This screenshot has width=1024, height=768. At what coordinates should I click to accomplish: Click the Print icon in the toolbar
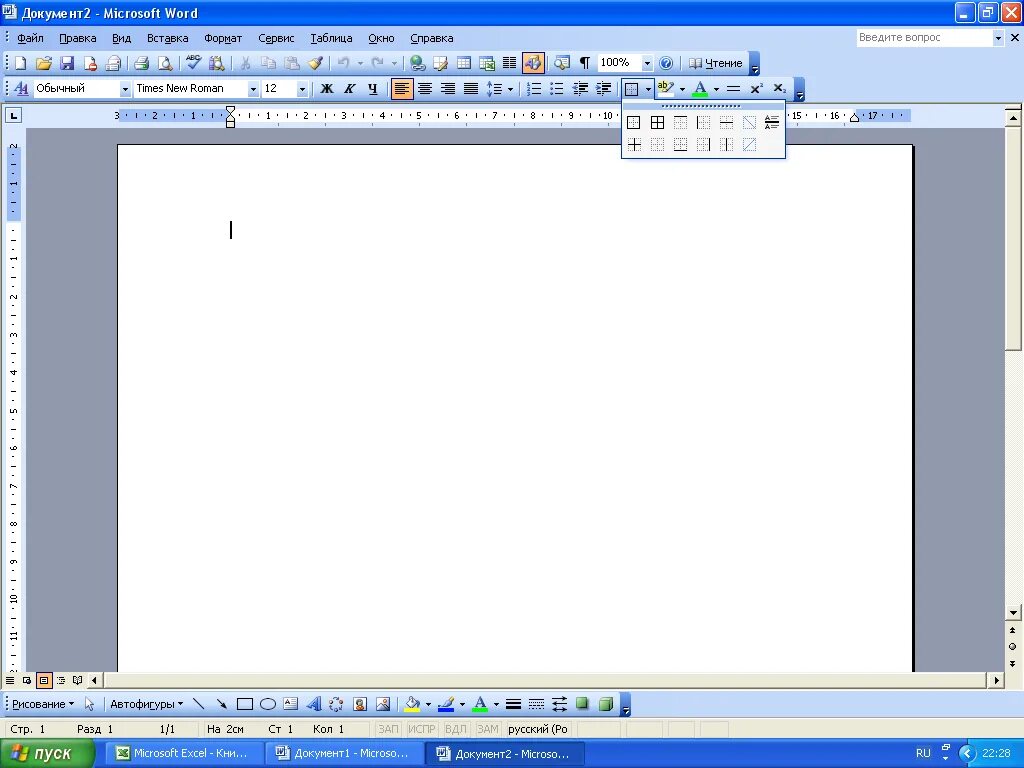click(141, 63)
